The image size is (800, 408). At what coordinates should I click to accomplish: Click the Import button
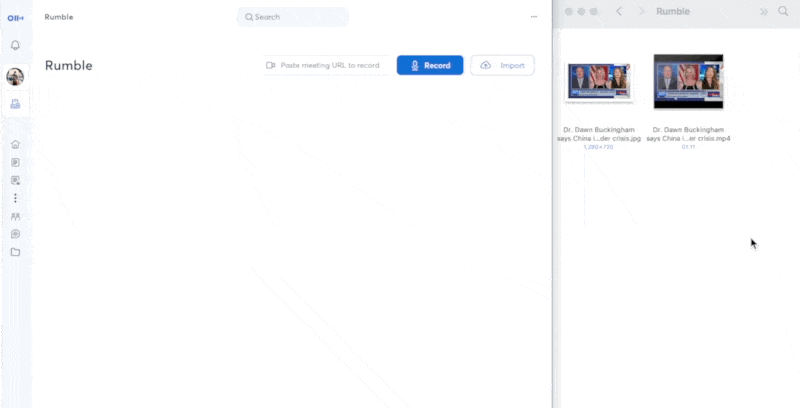click(x=502, y=65)
